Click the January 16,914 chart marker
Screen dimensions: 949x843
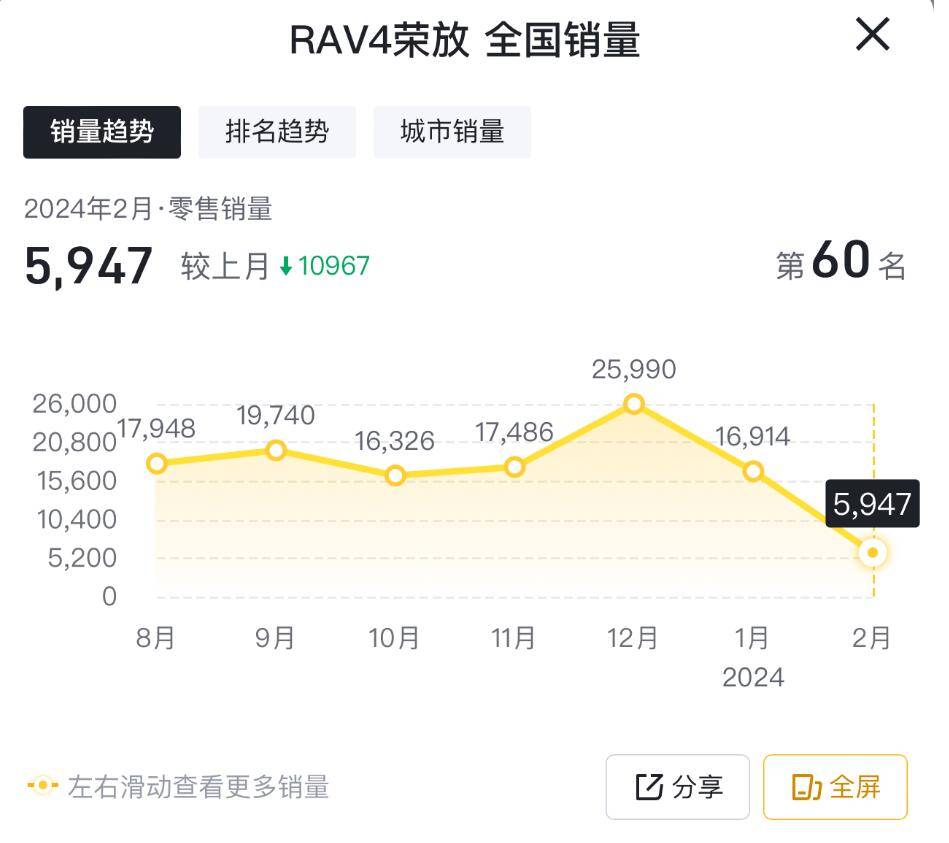(x=753, y=470)
